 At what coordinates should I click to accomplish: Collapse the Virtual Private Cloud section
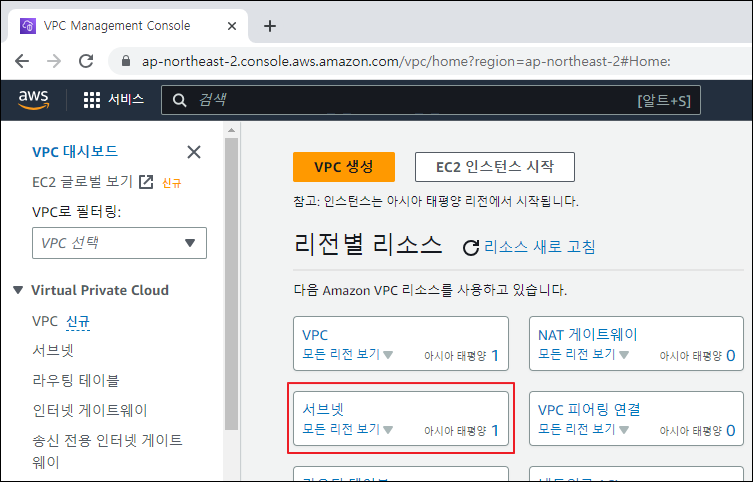click(x=18, y=290)
